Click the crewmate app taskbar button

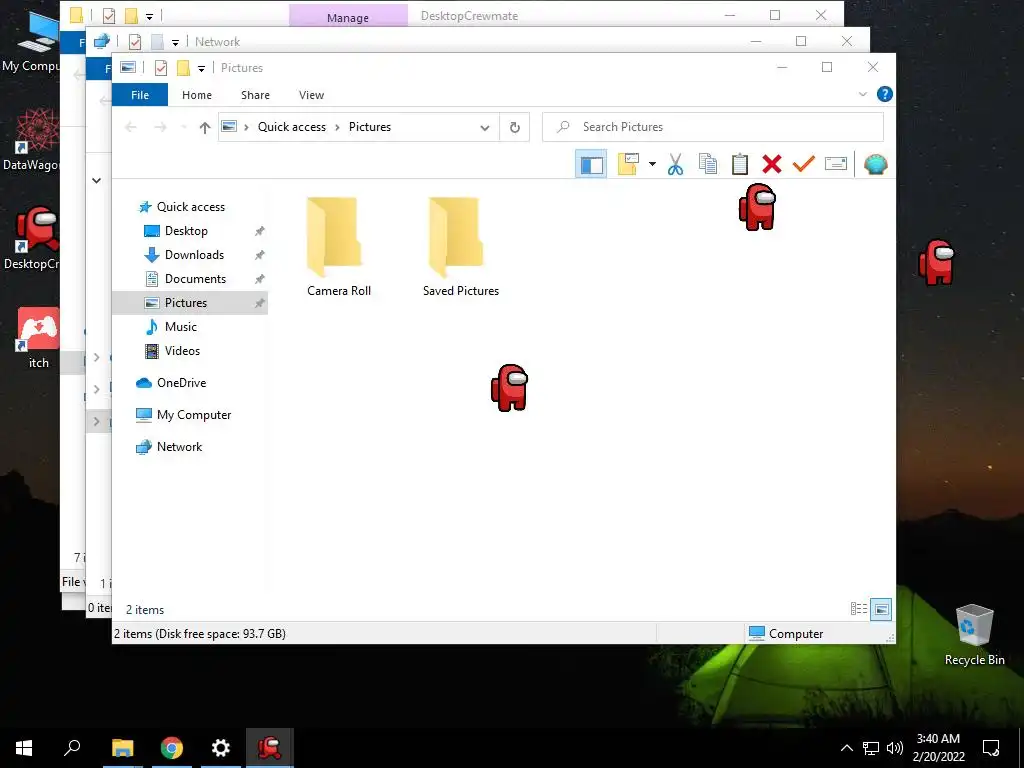click(270, 748)
